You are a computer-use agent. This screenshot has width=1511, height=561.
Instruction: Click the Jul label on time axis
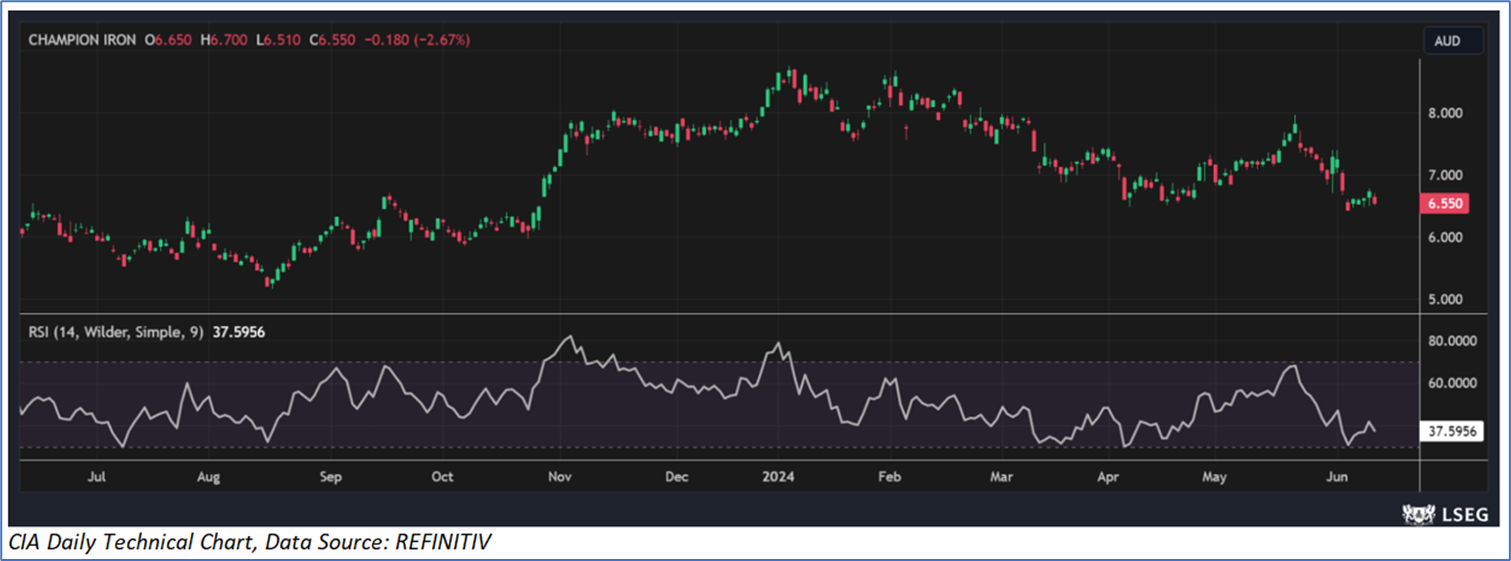pyautogui.click(x=97, y=477)
